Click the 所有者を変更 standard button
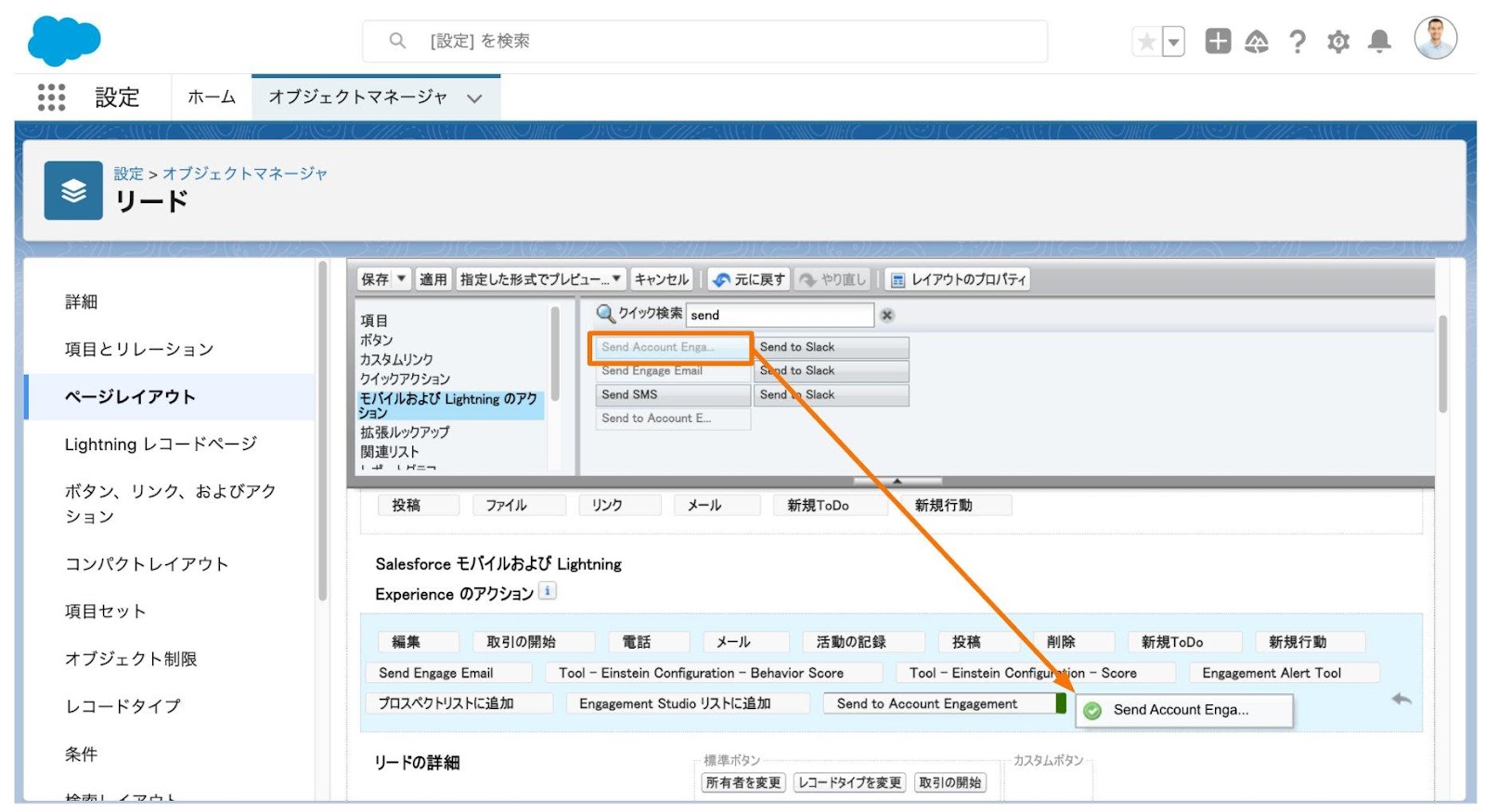Screen dimensions: 1485x812 [743, 782]
